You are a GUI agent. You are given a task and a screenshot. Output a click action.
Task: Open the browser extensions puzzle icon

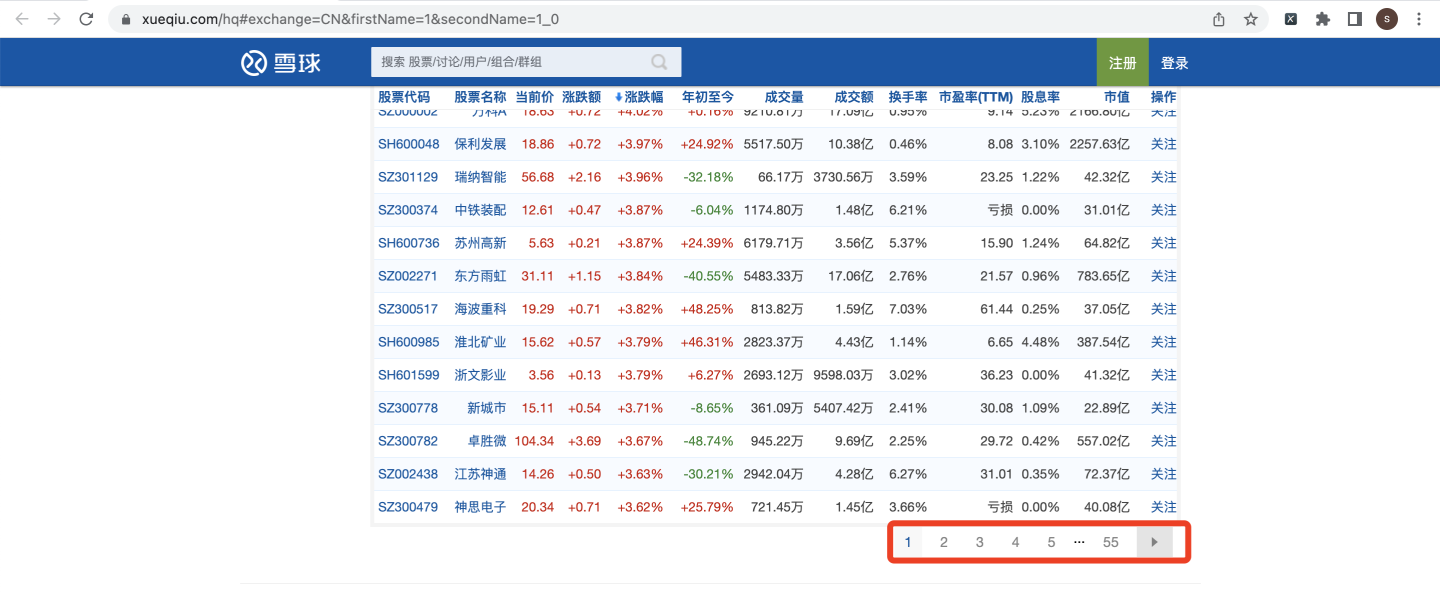coord(1323,19)
